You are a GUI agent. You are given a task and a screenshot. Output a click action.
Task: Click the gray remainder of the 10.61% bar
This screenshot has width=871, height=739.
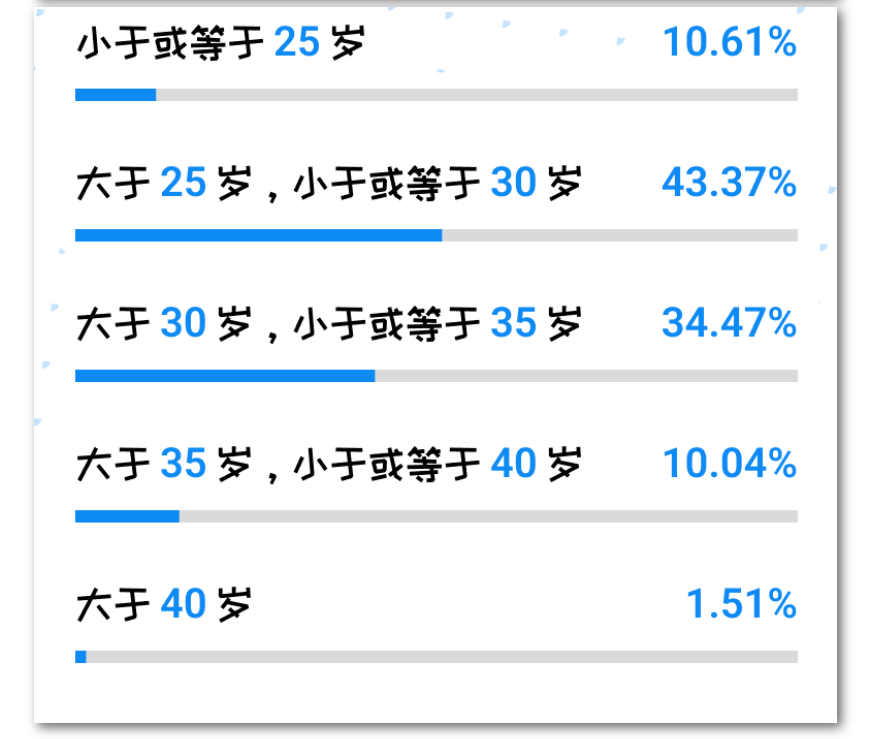(x=477, y=94)
